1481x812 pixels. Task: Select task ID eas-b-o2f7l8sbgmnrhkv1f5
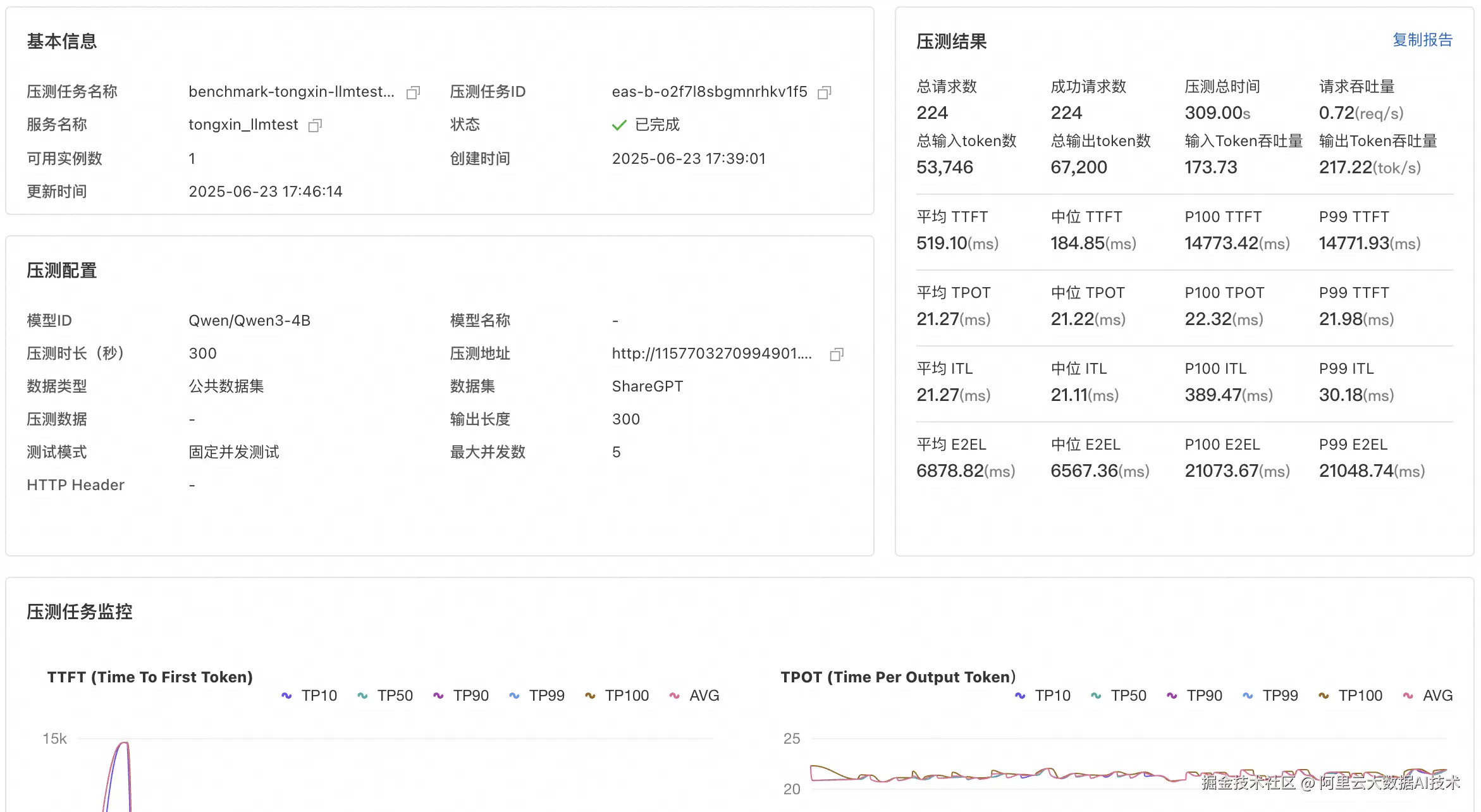(710, 92)
